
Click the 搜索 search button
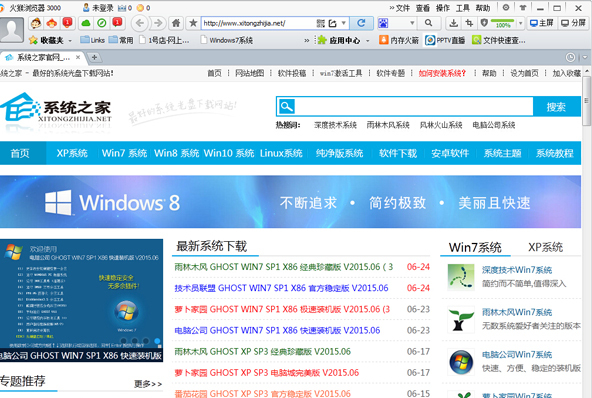coord(557,107)
